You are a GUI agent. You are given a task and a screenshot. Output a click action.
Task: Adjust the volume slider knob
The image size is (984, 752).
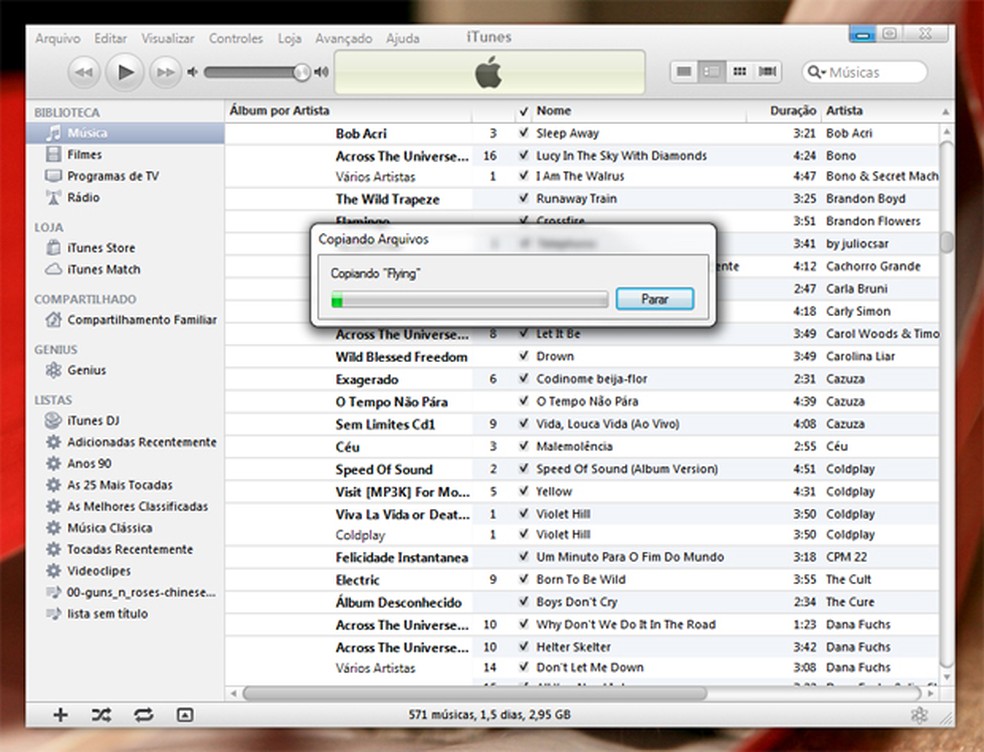click(x=302, y=72)
